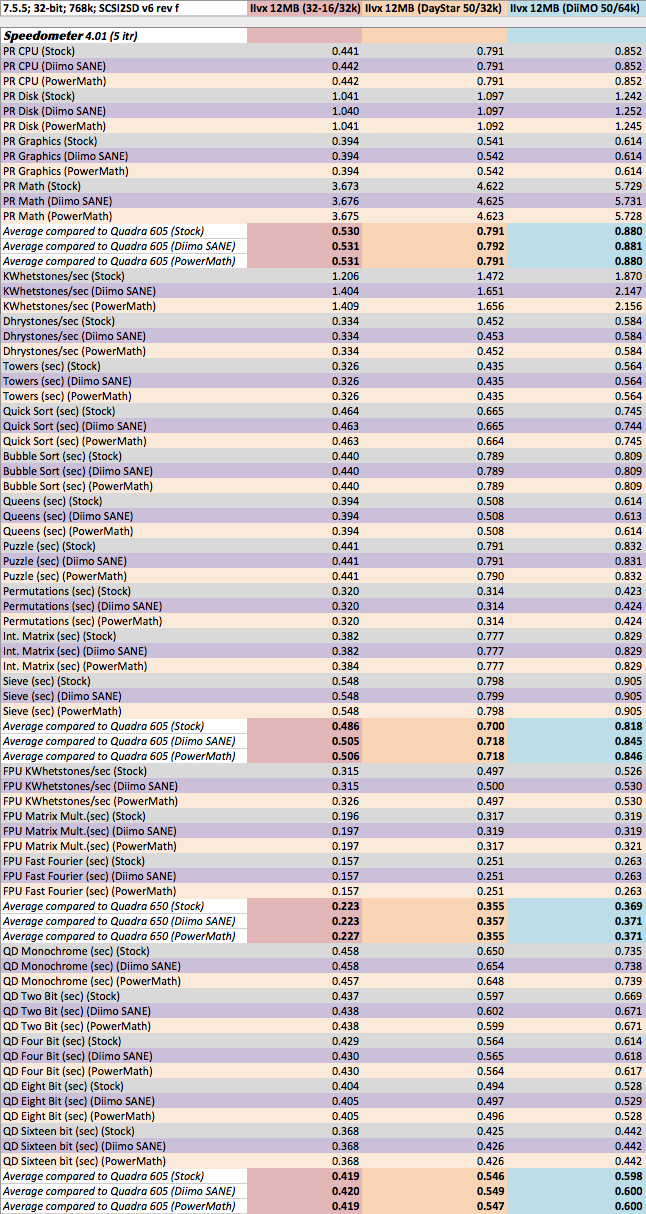Select the 'PR Math (Diimo SANE)' row label

57,201
